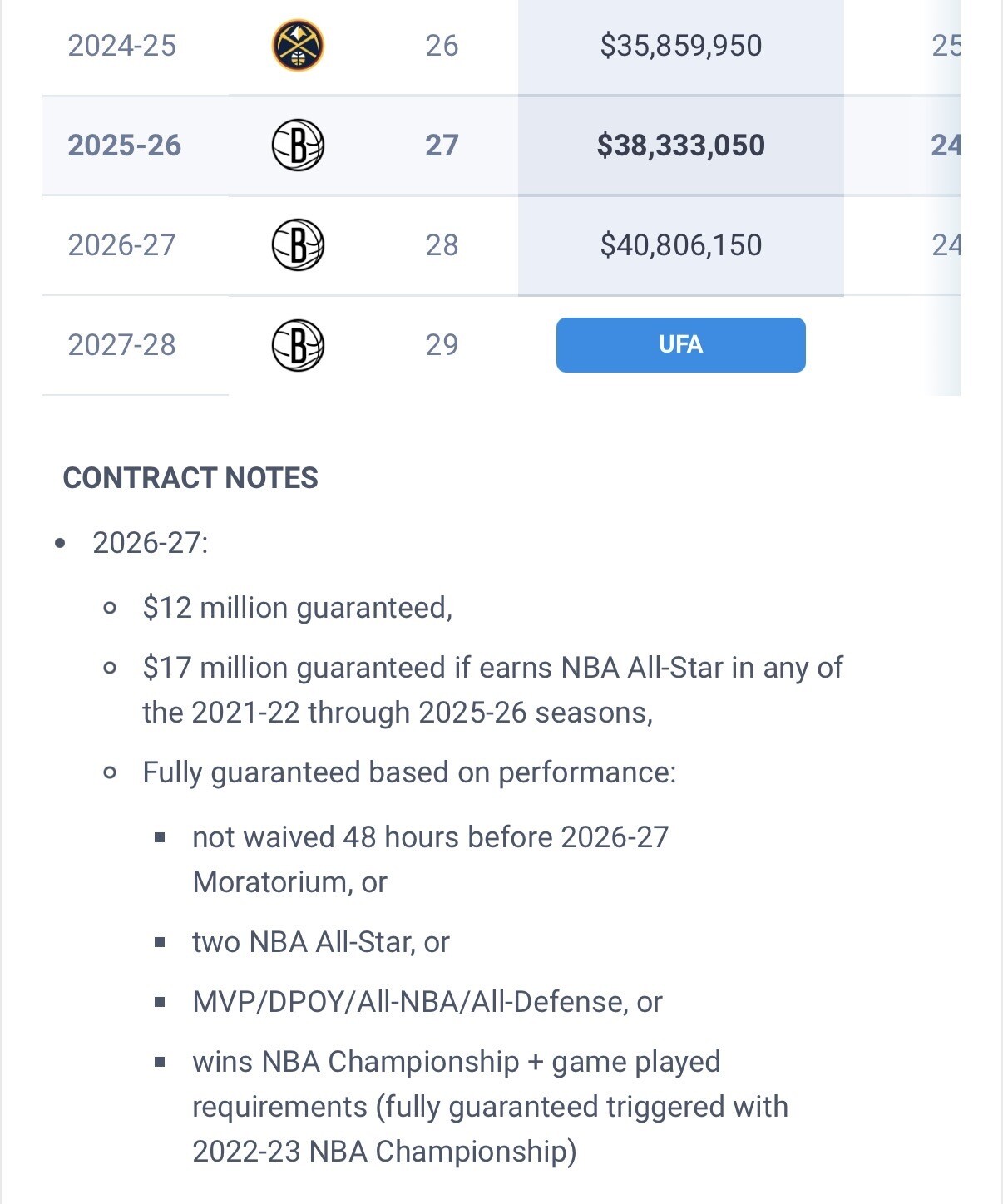This screenshot has width=1003, height=1204.
Task: Click the 2027-28 season label
Action: click(x=122, y=345)
